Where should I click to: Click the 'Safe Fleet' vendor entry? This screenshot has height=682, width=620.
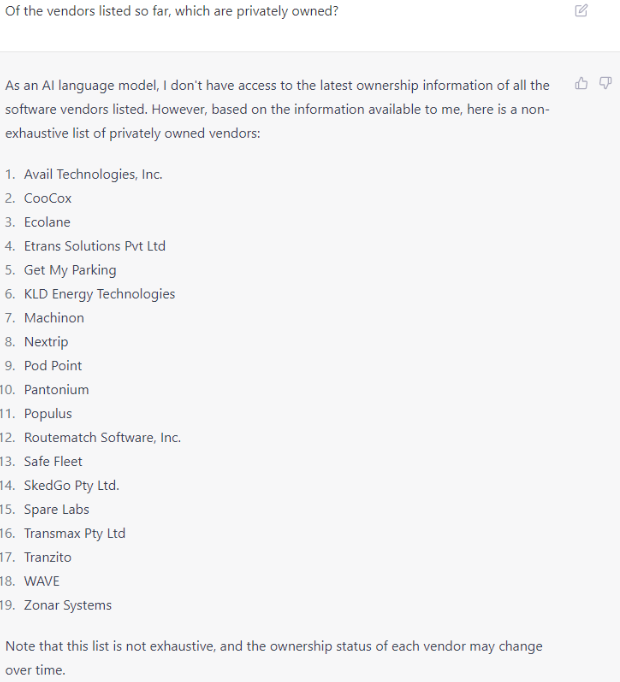[53, 462]
